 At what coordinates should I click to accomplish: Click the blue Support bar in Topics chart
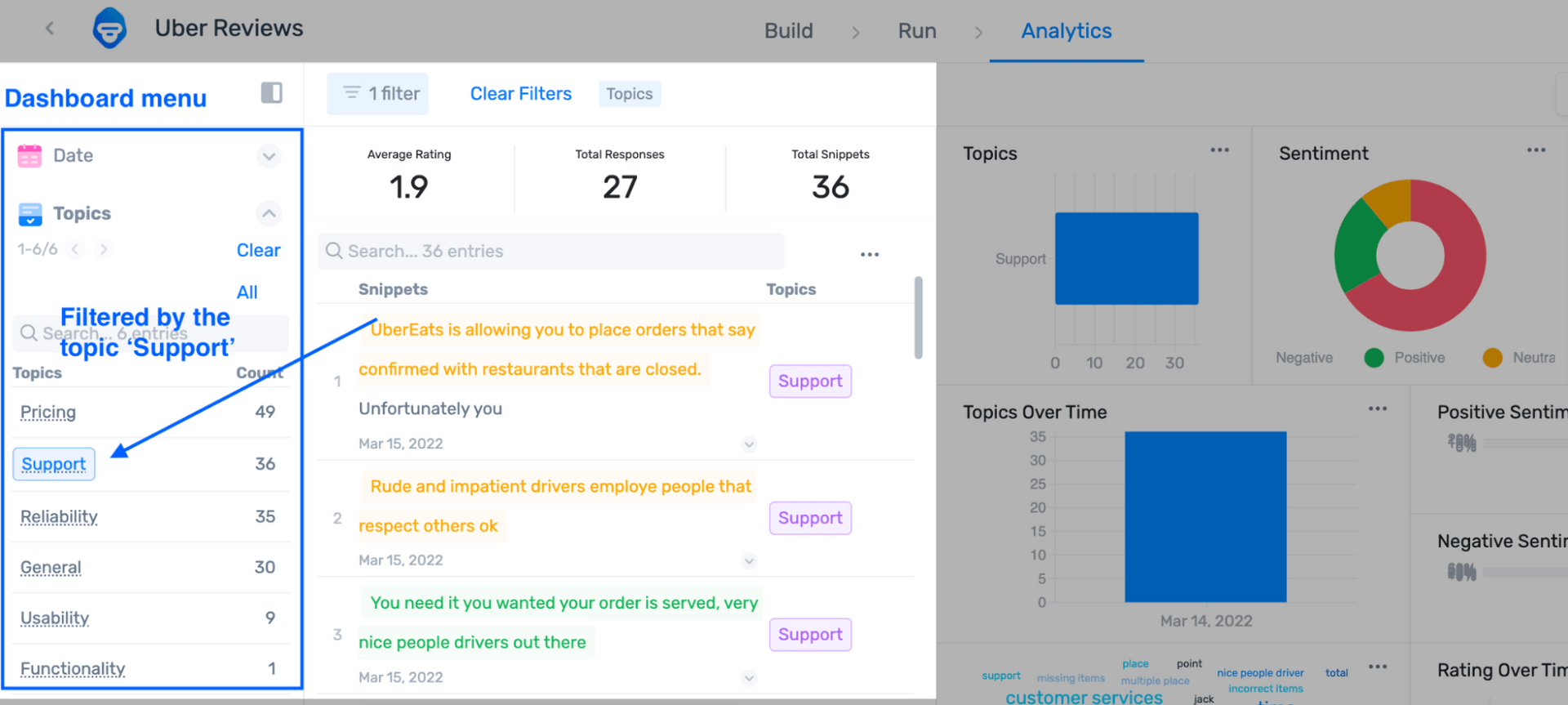point(1126,258)
